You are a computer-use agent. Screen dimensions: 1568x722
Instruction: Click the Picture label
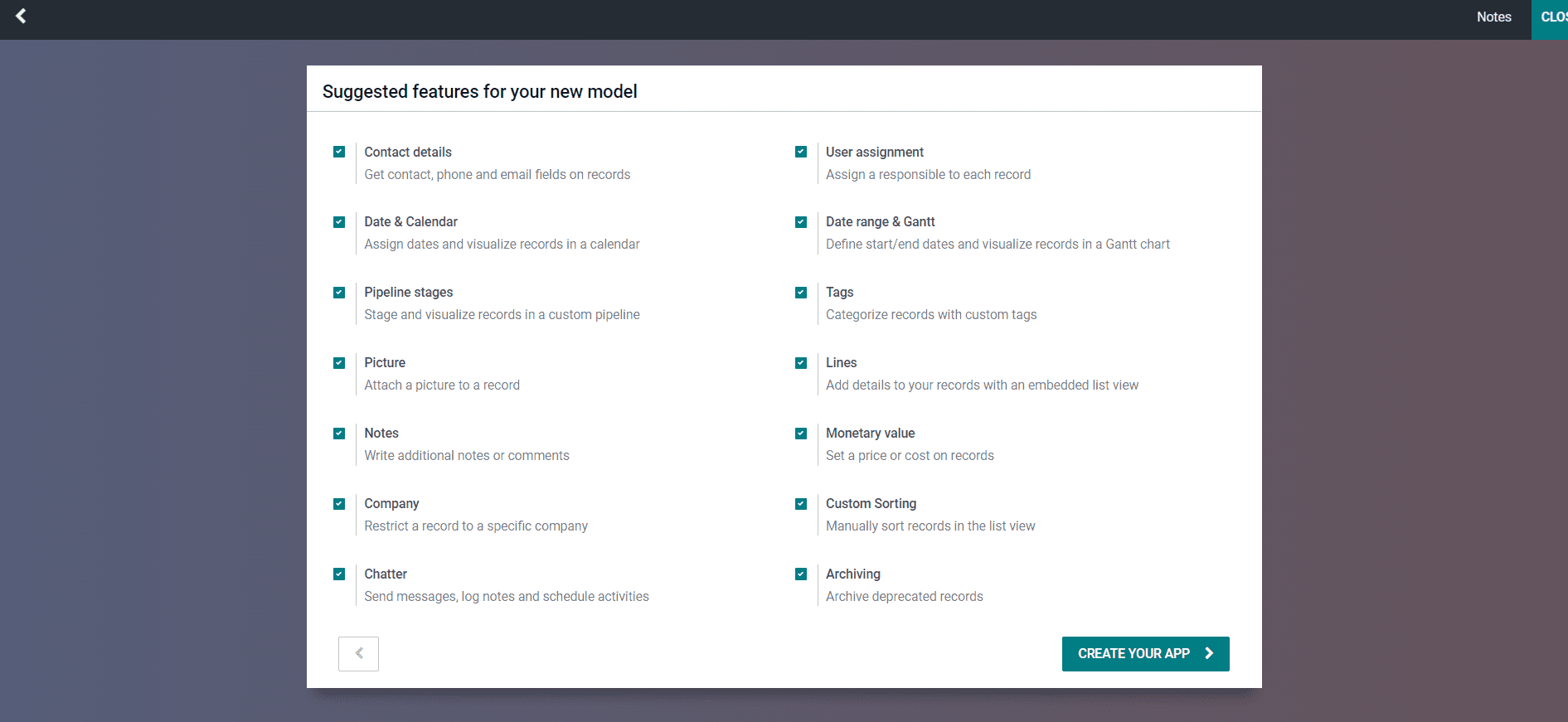click(385, 362)
